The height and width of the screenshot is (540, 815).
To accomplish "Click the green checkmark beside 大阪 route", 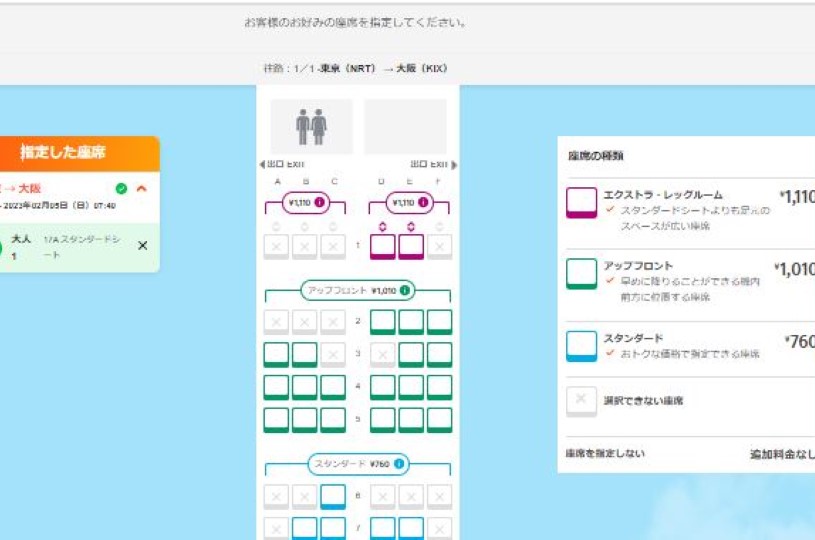I will point(121,188).
